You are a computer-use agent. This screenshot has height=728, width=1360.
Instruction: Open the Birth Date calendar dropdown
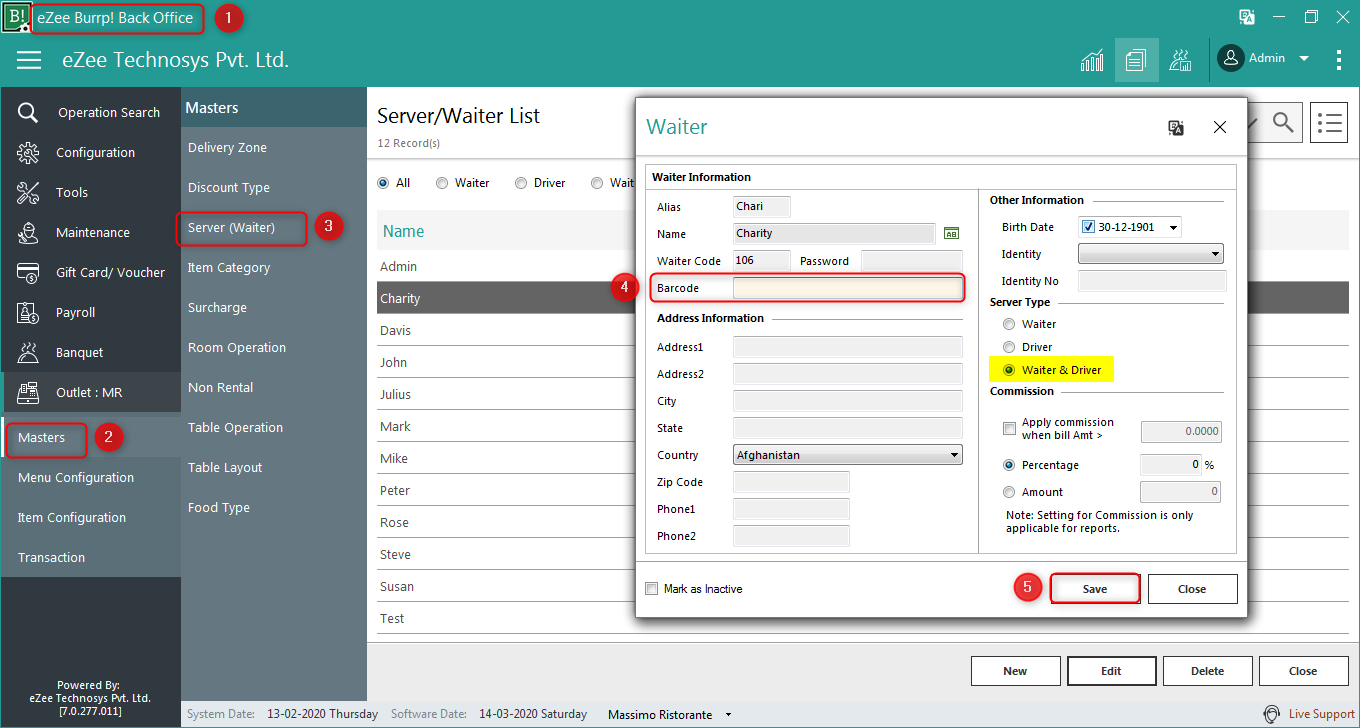point(1172,227)
